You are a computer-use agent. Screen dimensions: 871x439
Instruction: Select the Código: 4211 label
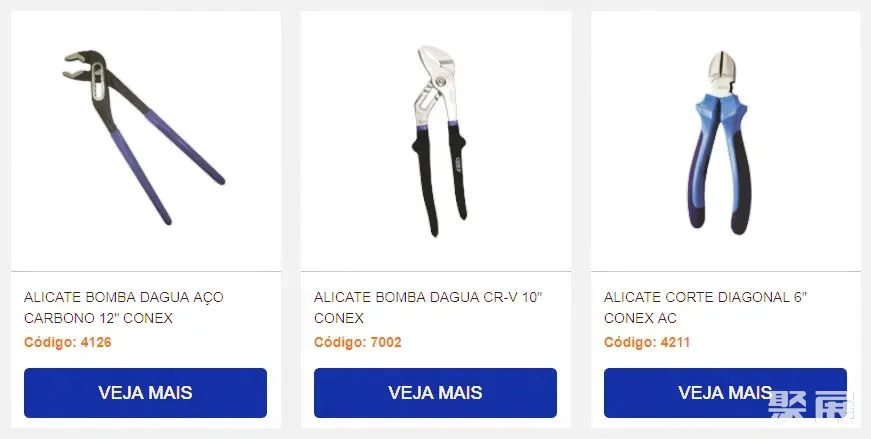(x=647, y=342)
